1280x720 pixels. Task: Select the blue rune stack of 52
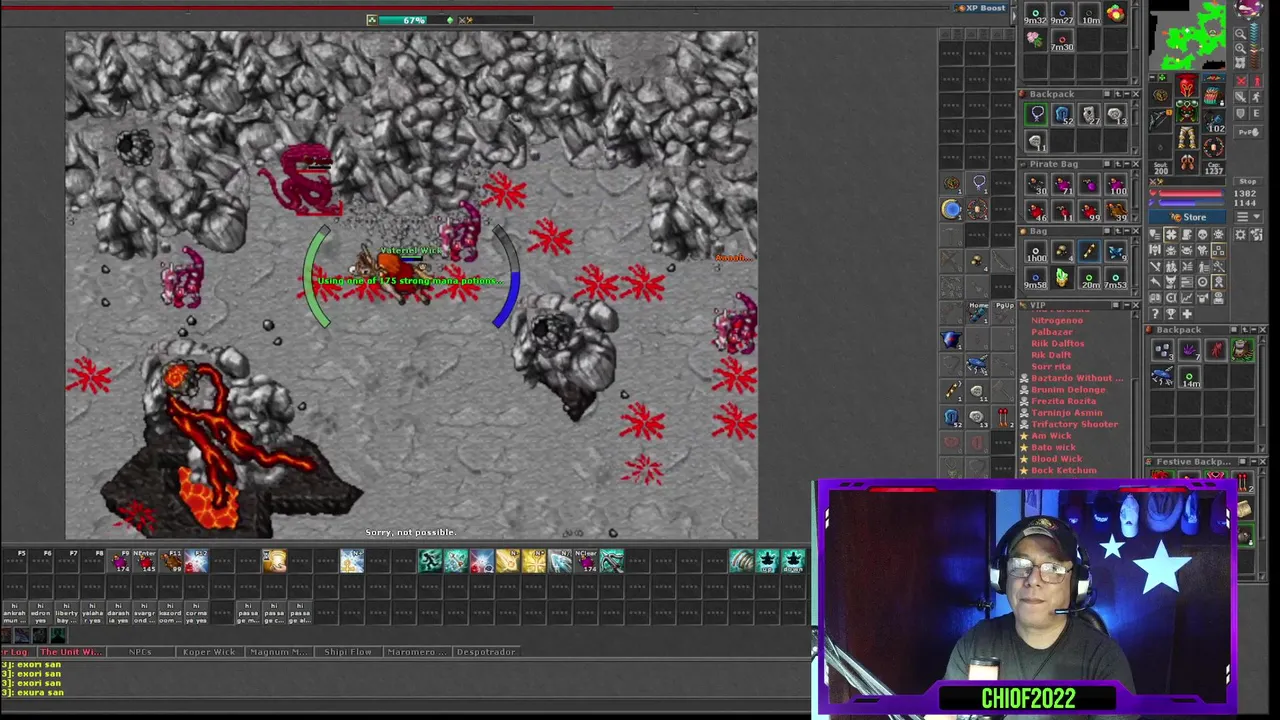(x=1063, y=114)
